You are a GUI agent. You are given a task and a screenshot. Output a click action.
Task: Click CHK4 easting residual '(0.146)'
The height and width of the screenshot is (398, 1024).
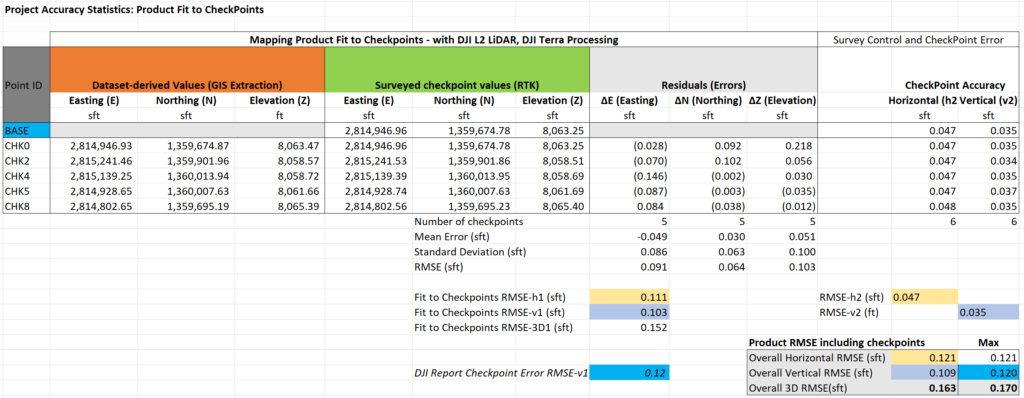pyautogui.click(x=650, y=175)
